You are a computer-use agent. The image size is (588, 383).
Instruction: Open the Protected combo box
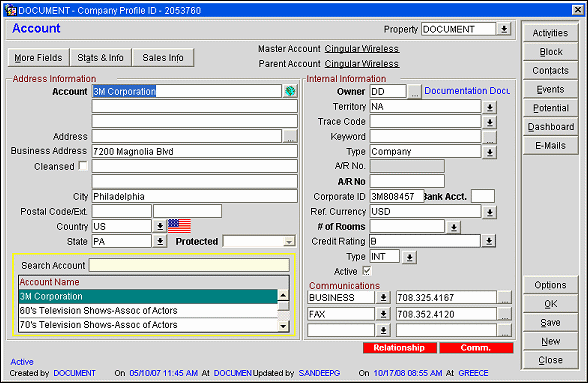coord(259,242)
